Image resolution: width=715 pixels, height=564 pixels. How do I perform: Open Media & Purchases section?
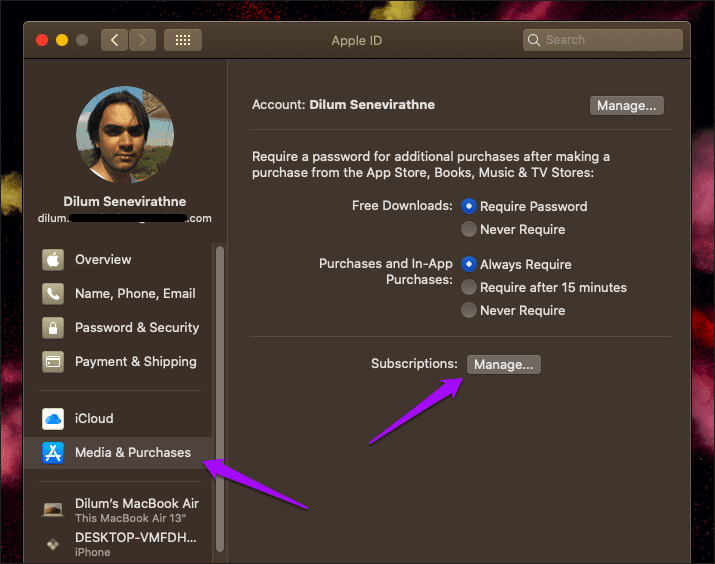click(118, 453)
